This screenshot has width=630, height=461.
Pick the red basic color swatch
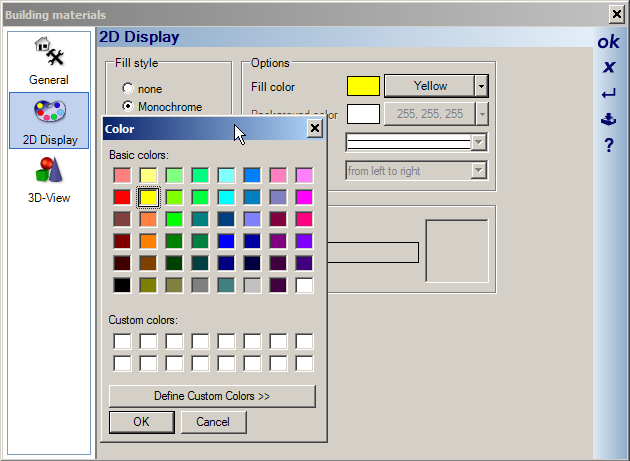tap(122, 197)
